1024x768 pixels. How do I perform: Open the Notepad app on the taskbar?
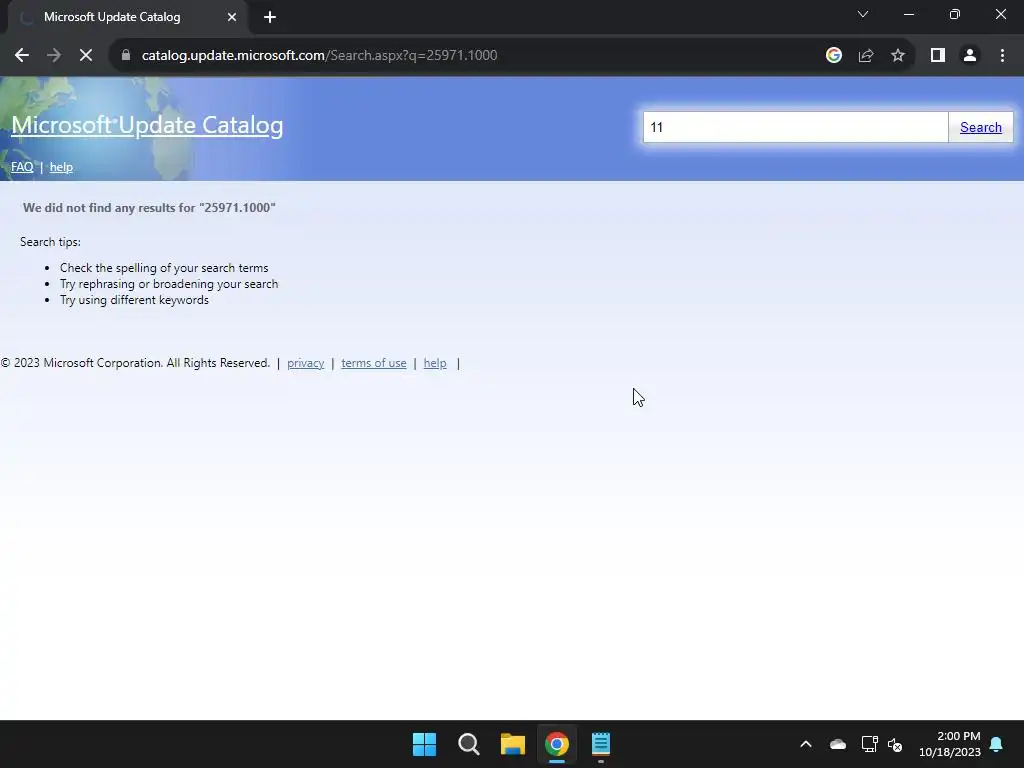click(601, 744)
